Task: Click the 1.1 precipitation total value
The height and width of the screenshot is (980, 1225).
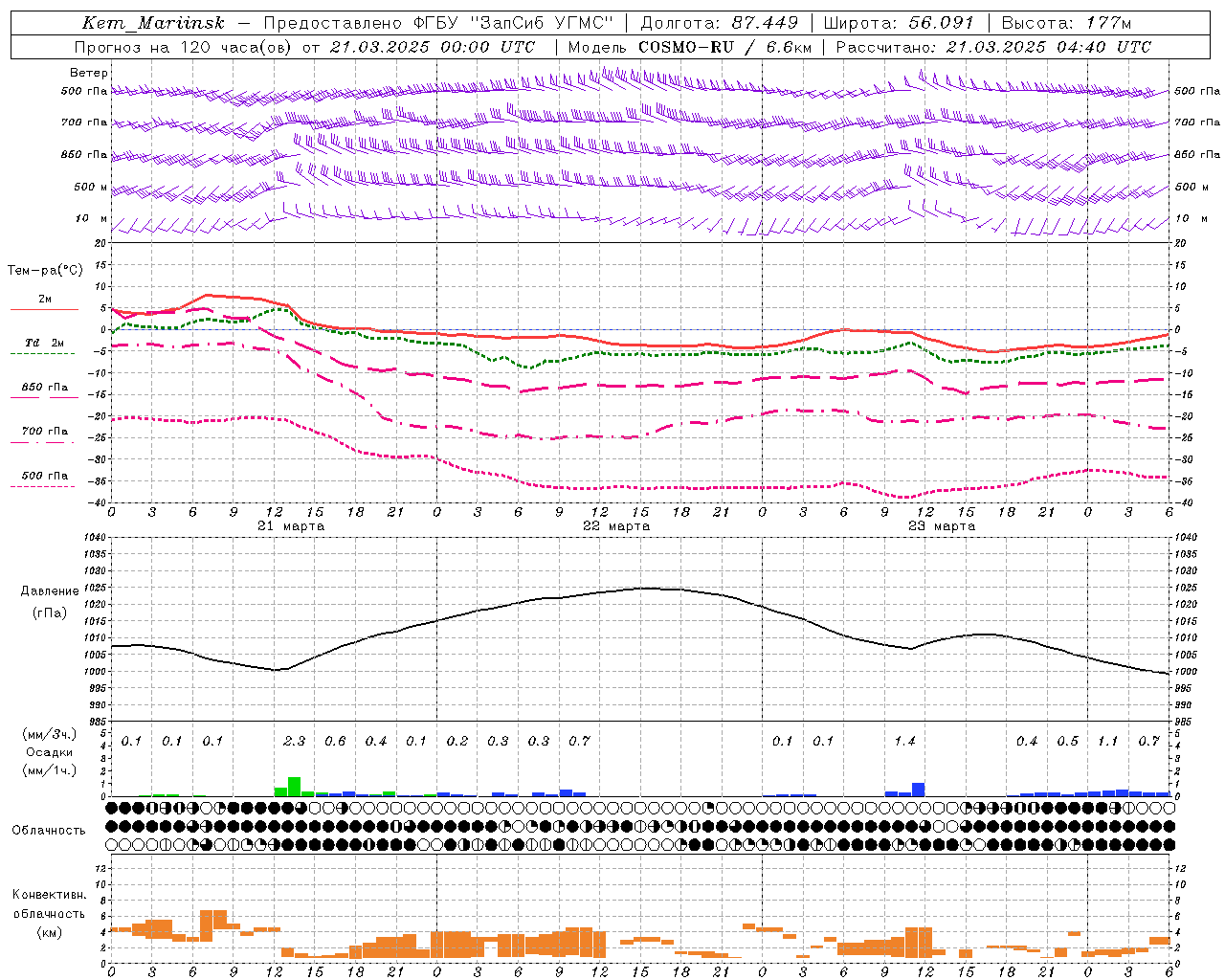Action: 1107,741
